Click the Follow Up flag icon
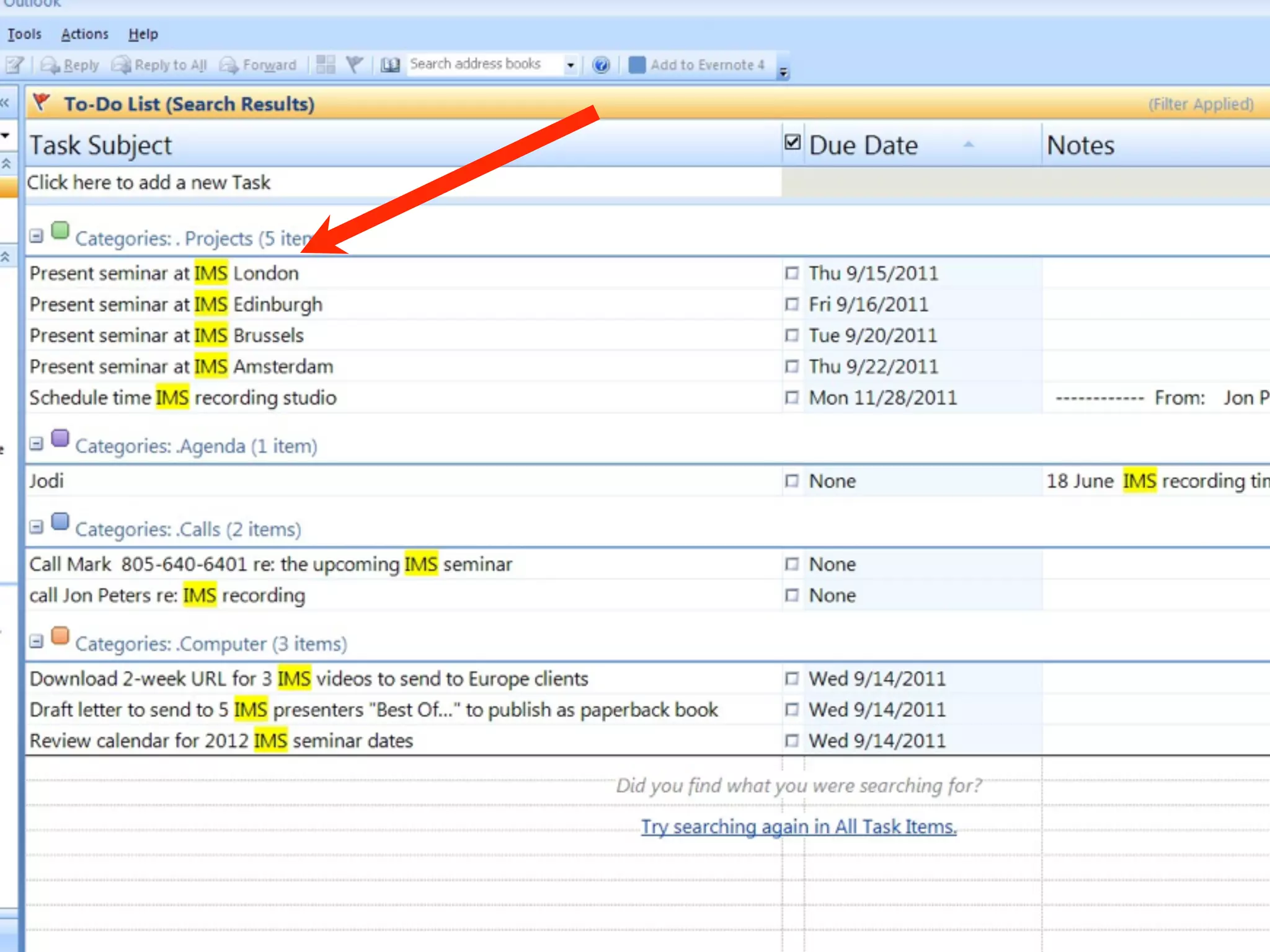Image resolution: width=1270 pixels, height=952 pixels. tap(355, 64)
